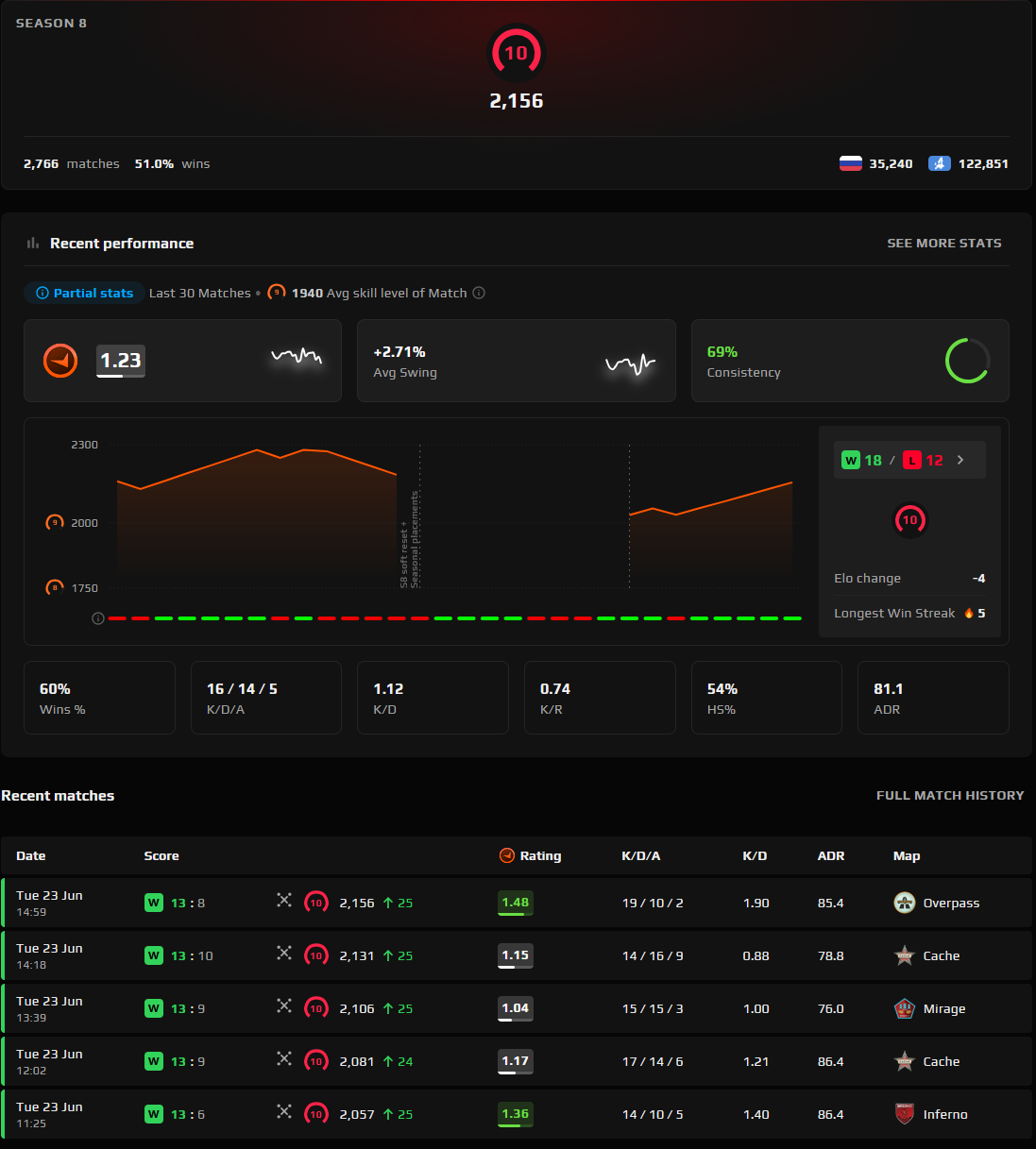Open the 1.23 rating card

click(182, 361)
